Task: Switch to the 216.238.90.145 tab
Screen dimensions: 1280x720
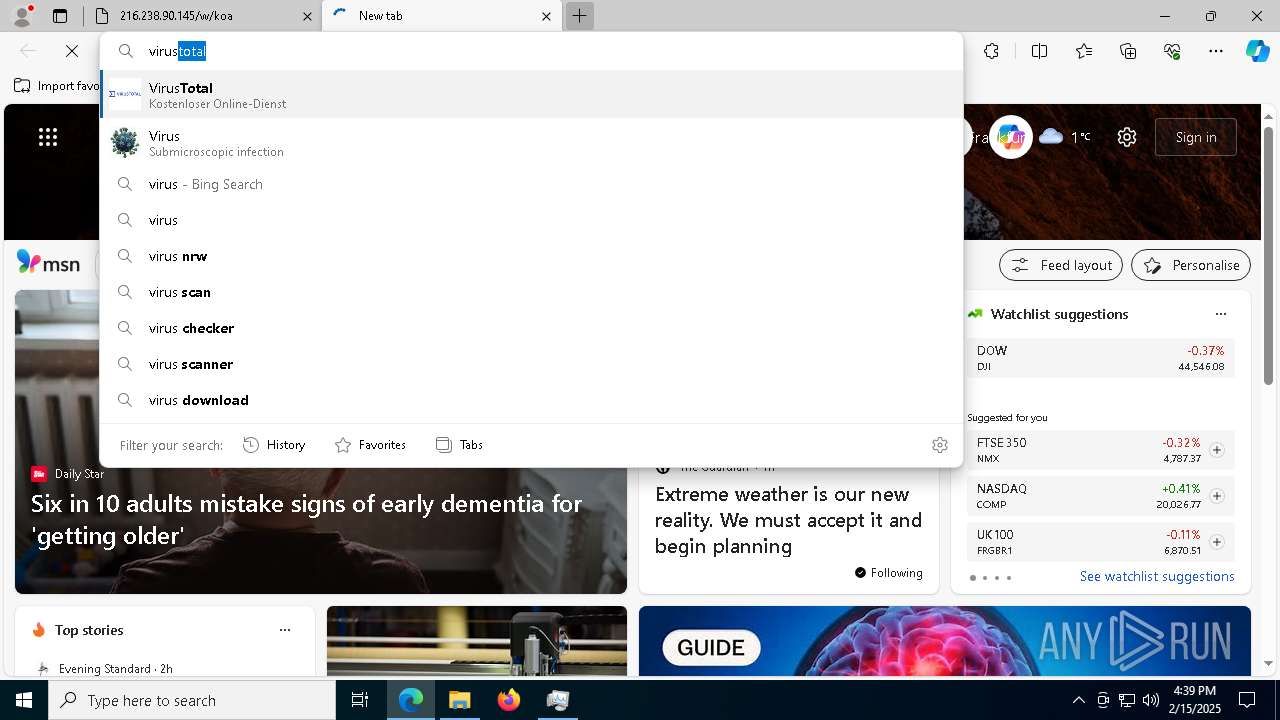Action: pos(202,16)
